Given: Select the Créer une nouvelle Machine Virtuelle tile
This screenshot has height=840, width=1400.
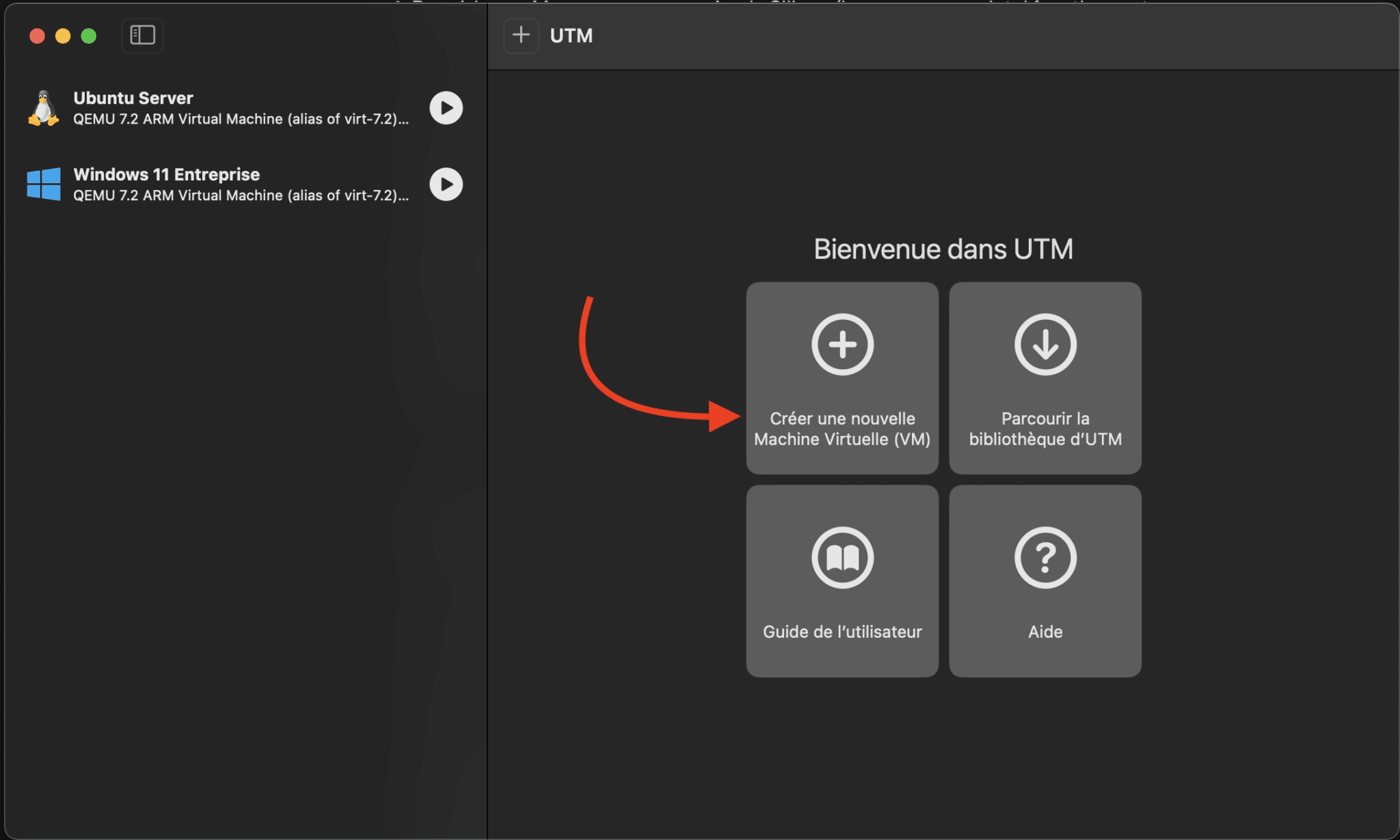Looking at the screenshot, I should (x=842, y=379).
